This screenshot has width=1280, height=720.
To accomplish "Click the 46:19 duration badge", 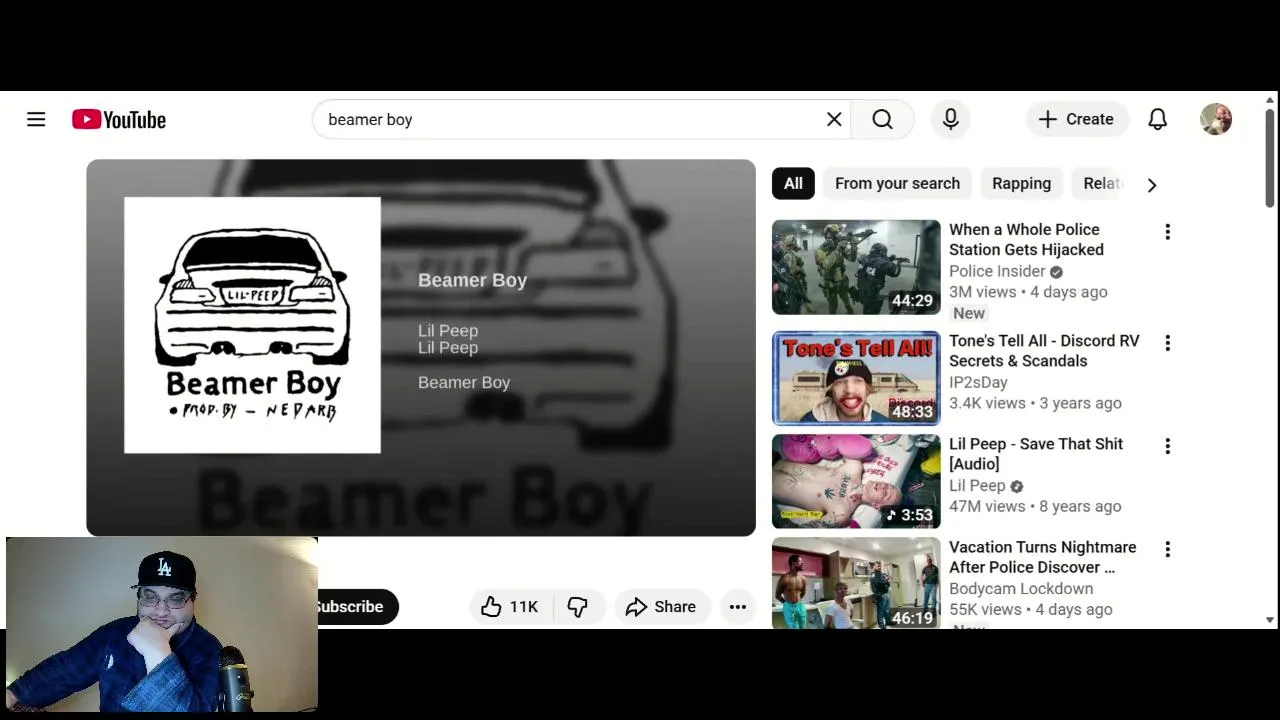I will pos(912,618).
